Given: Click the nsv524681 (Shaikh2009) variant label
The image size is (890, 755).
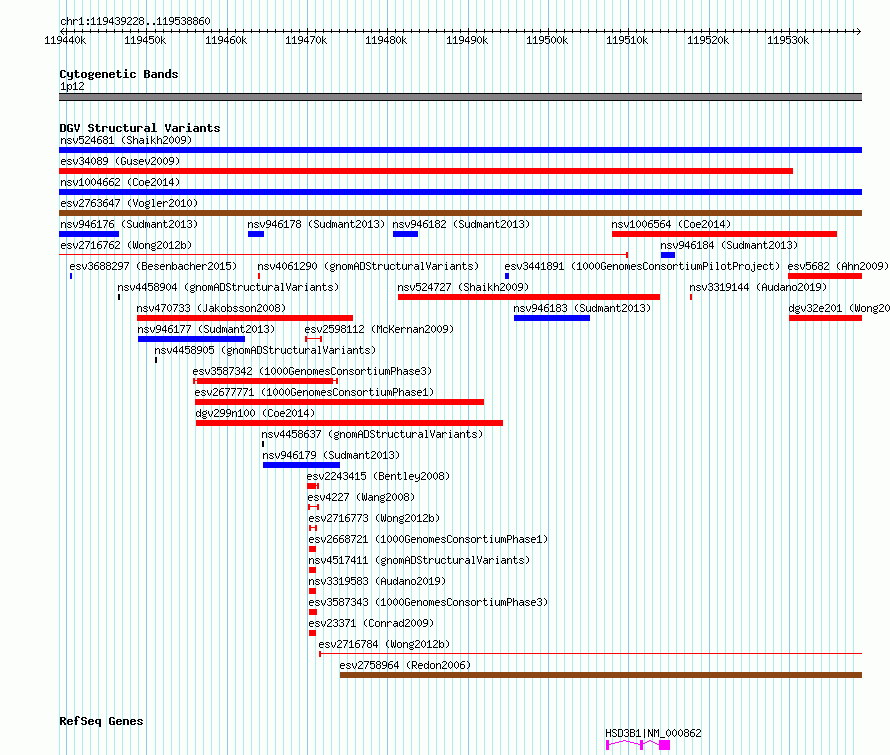Looking at the screenshot, I should (x=126, y=140).
